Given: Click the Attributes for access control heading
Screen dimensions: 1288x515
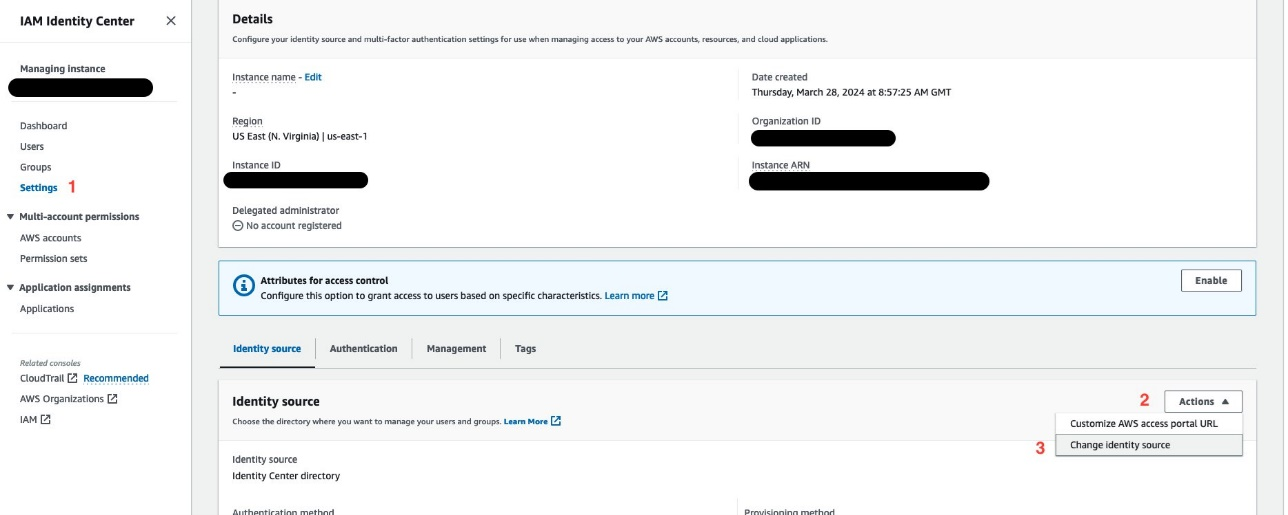Looking at the screenshot, I should tap(324, 281).
